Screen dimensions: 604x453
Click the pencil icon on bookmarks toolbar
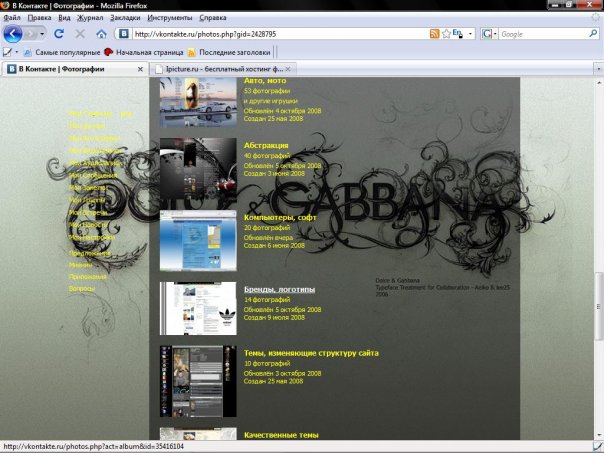point(7,52)
